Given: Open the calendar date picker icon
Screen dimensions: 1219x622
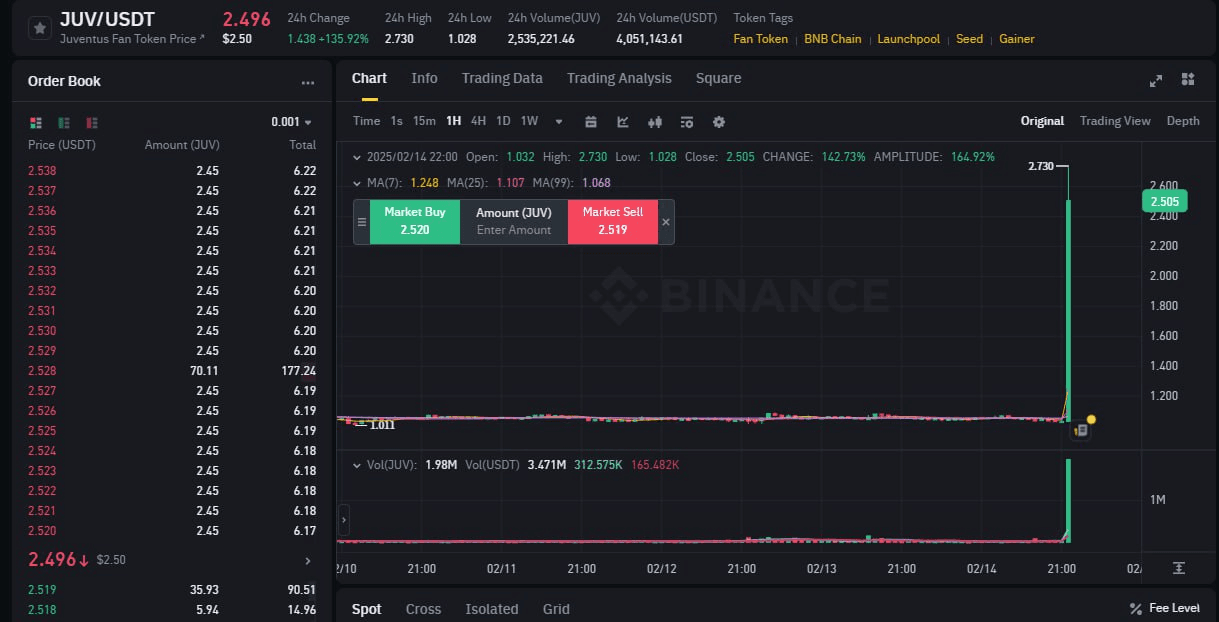Looking at the screenshot, I should tap(591, 122).
